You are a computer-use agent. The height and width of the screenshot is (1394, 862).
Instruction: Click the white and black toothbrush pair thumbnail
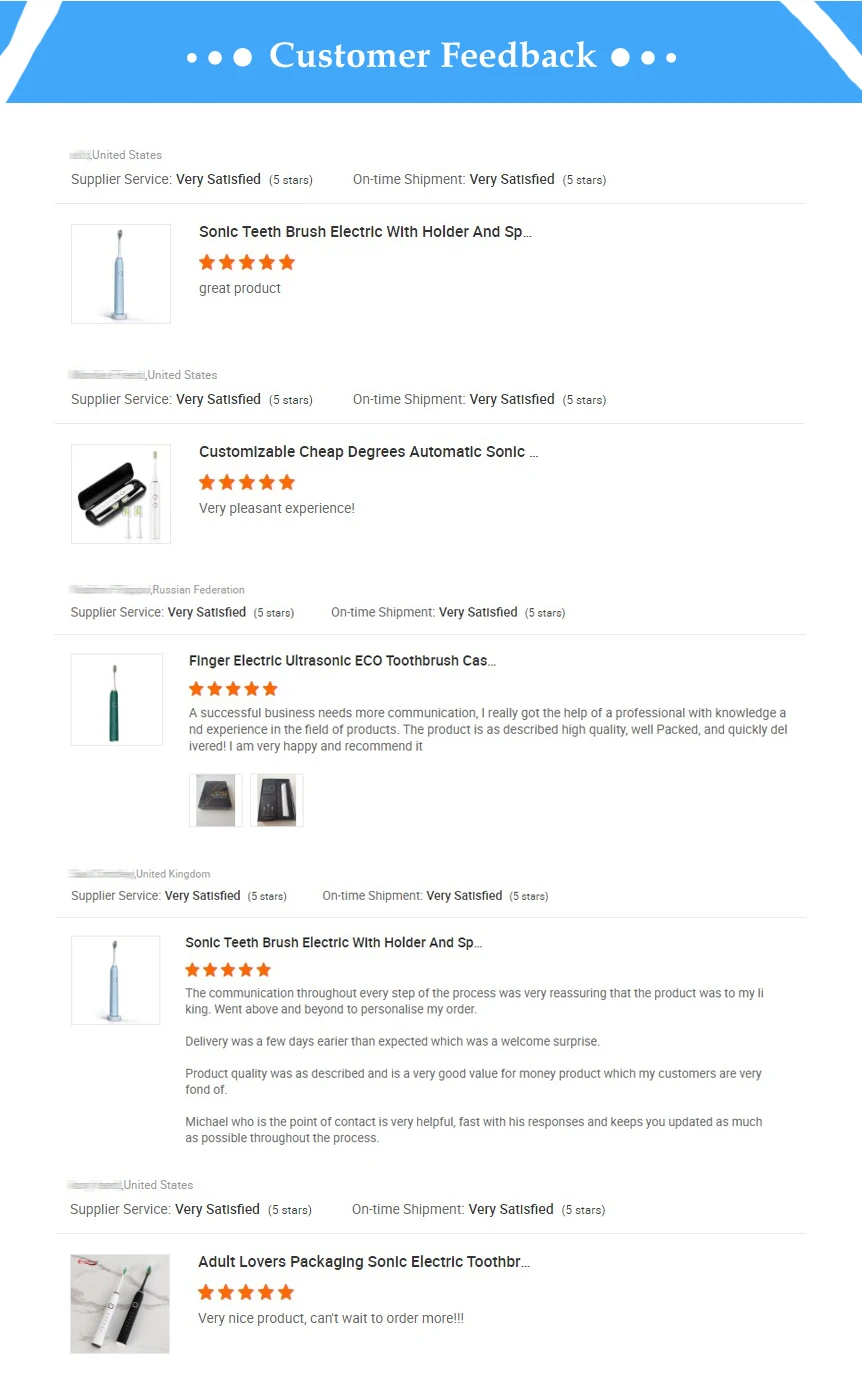[x=120, y=1303]
